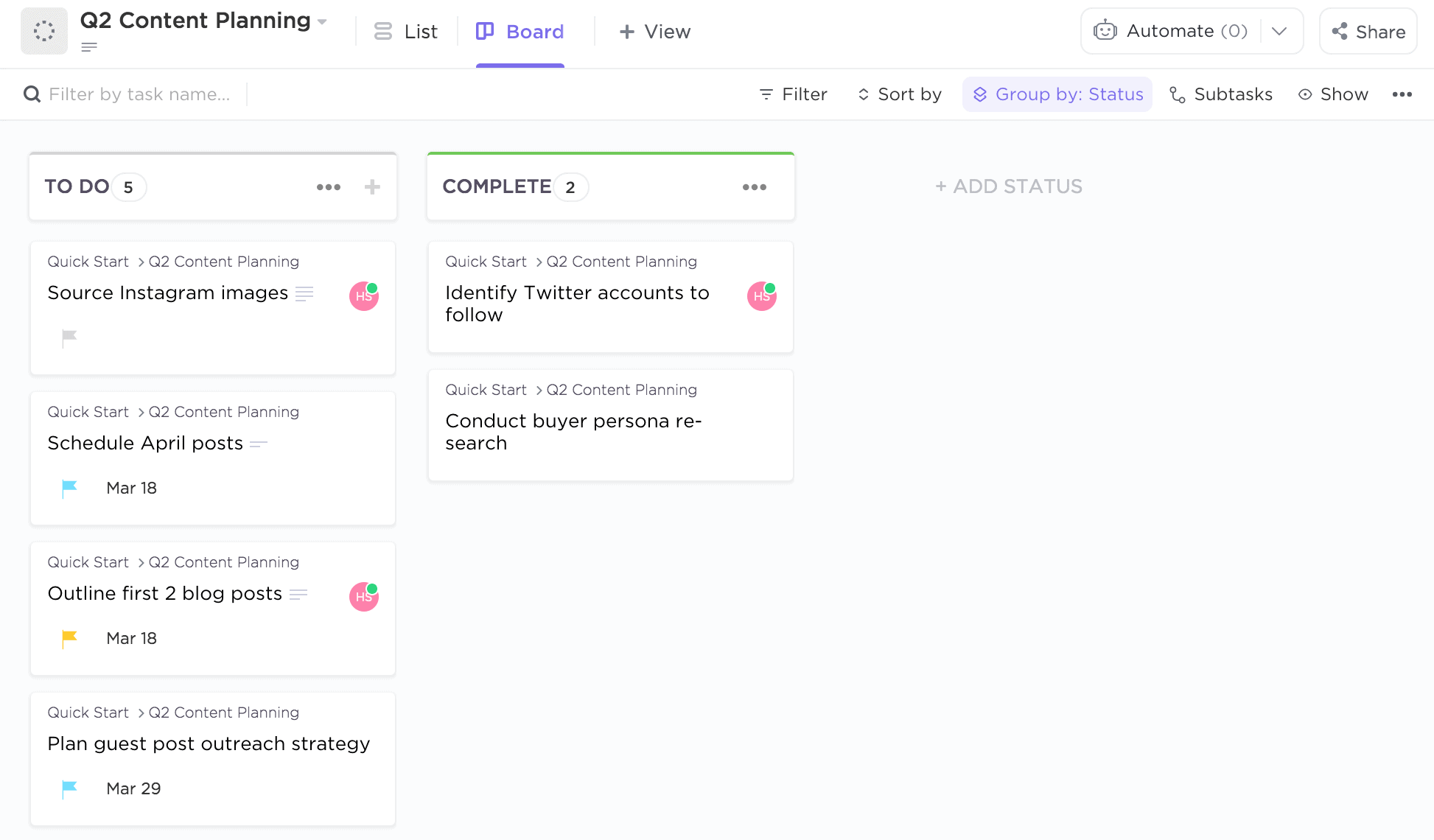Click description icon on Outline first 2 blog posts
The image size is (1434, 840).
click(298, 595)
